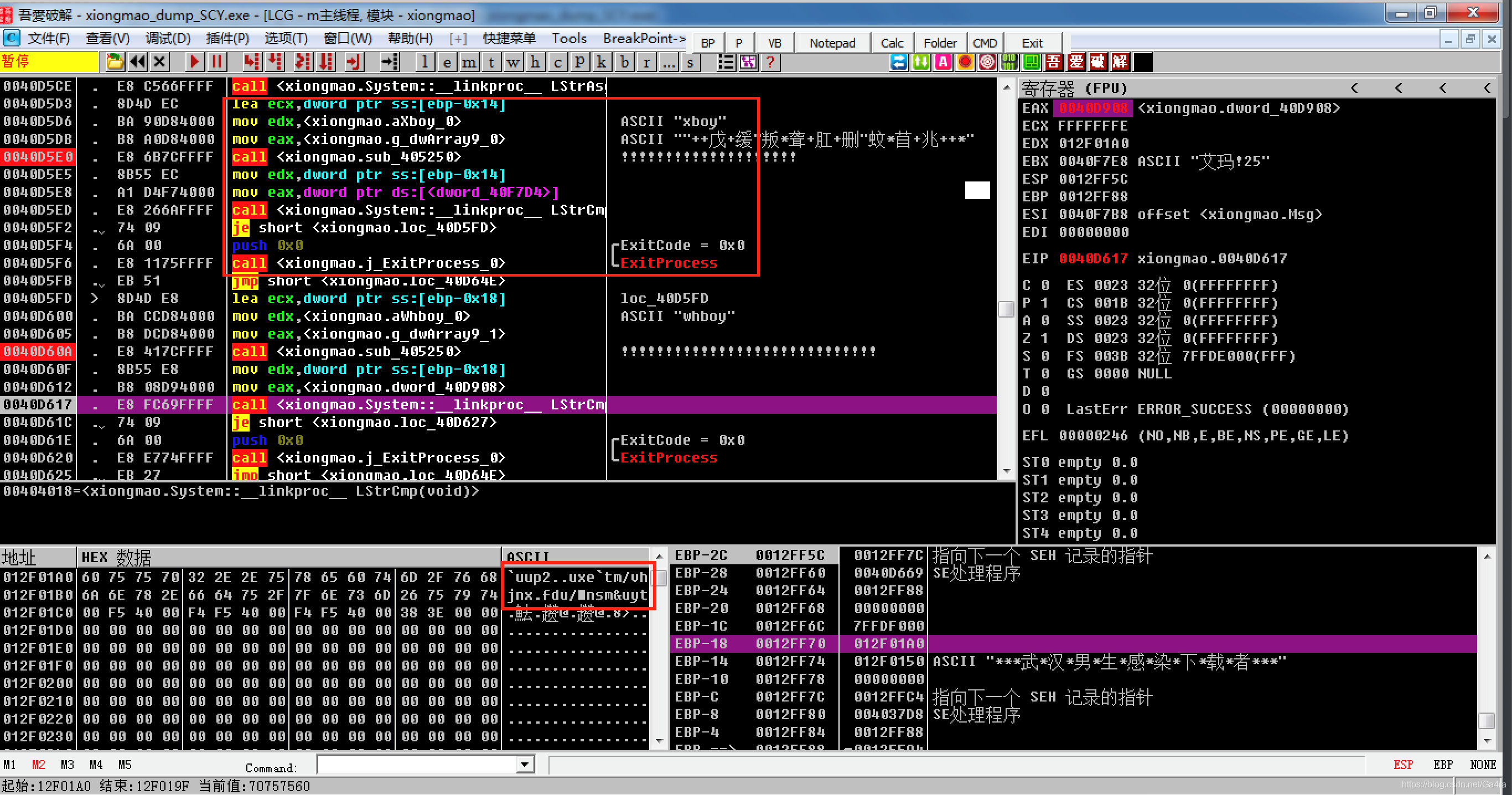Image resolution: width=1512 pixels, height=795 pixels.
Task: Select the M2 memory toggle
Action: 38,765
